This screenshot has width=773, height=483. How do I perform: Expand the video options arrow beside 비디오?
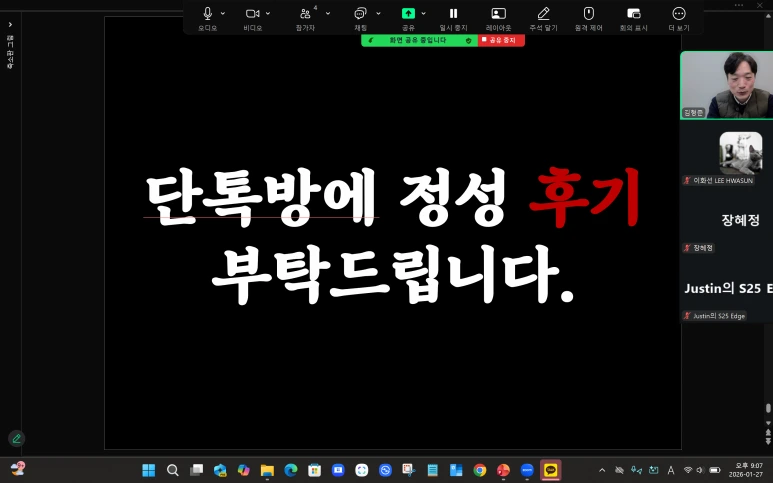pos(268,13)
